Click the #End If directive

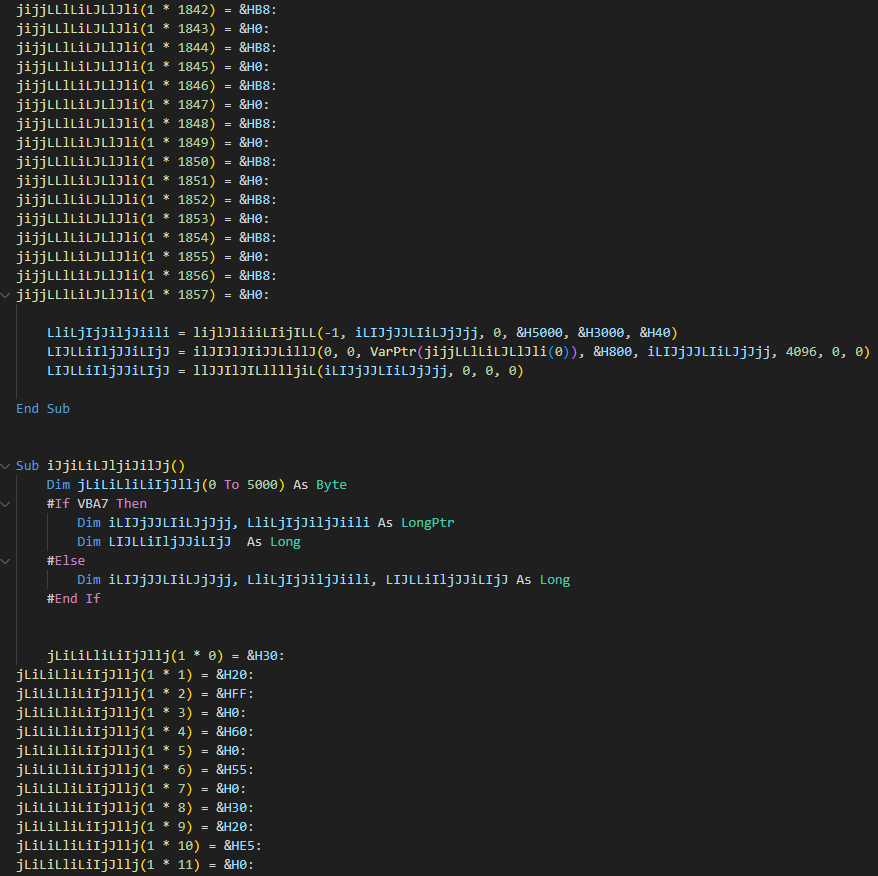click(73, 599)
